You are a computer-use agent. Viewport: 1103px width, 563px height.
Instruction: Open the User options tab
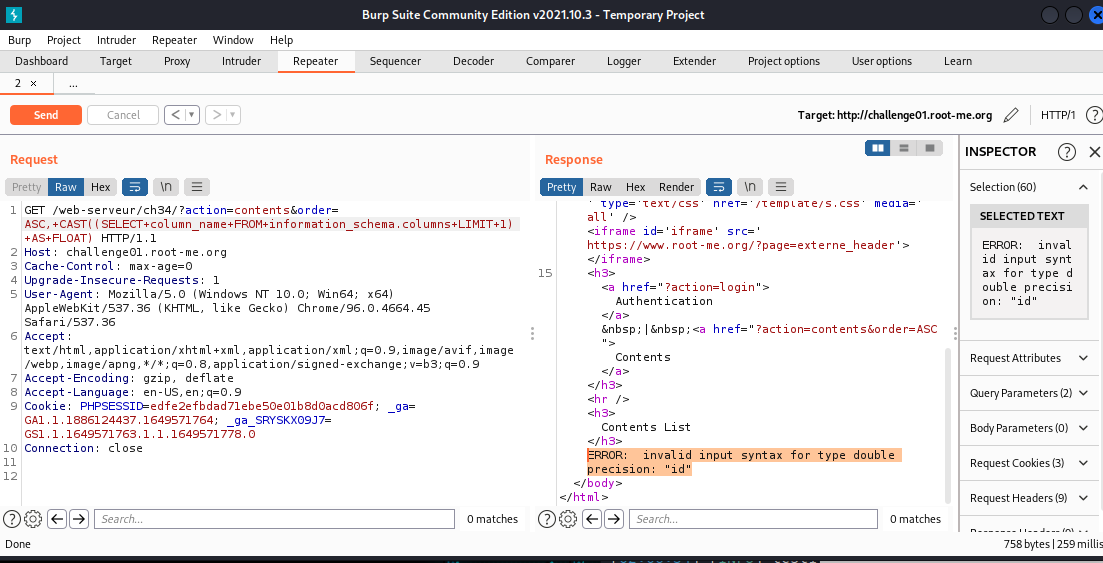[x=881, y=61]
